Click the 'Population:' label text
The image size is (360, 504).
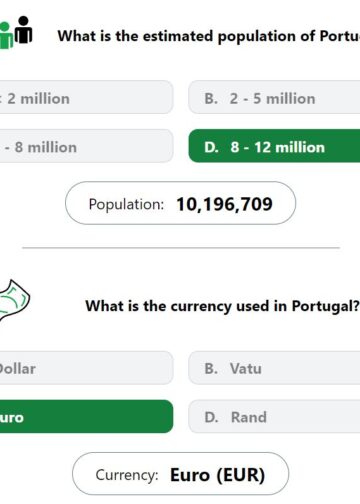pos(126,204)
